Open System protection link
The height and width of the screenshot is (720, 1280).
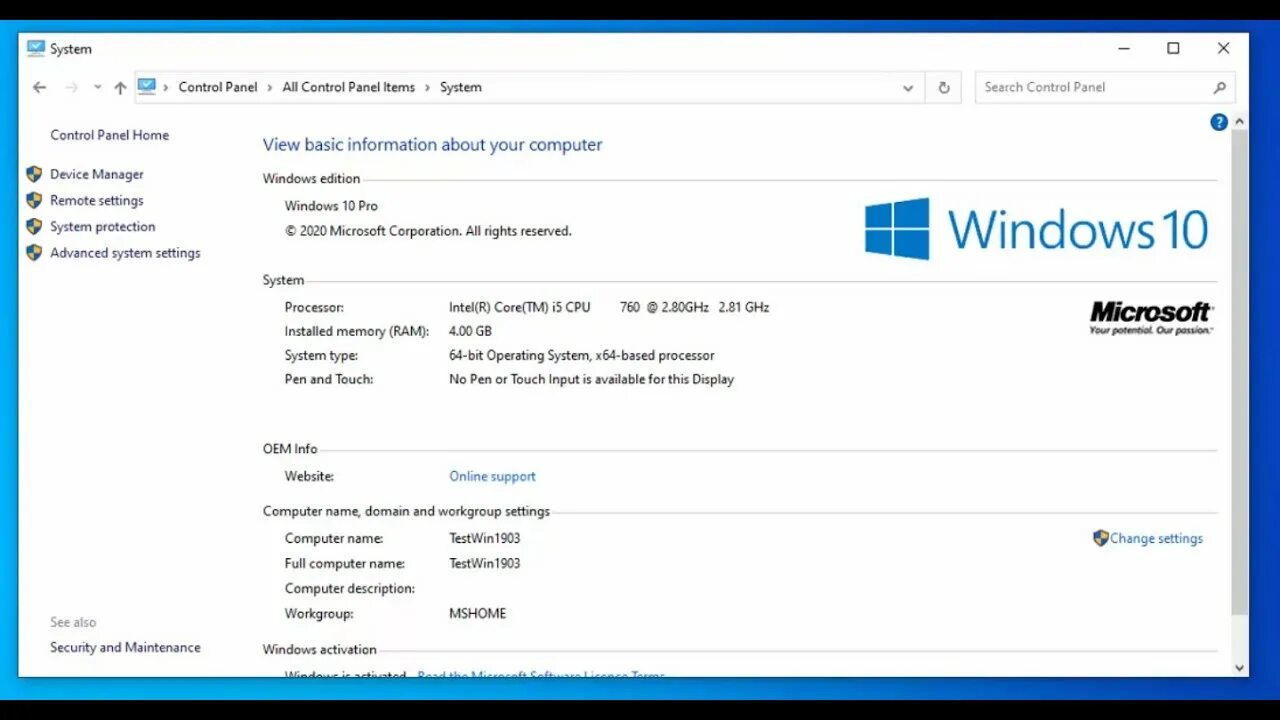(x=103, y=226)
